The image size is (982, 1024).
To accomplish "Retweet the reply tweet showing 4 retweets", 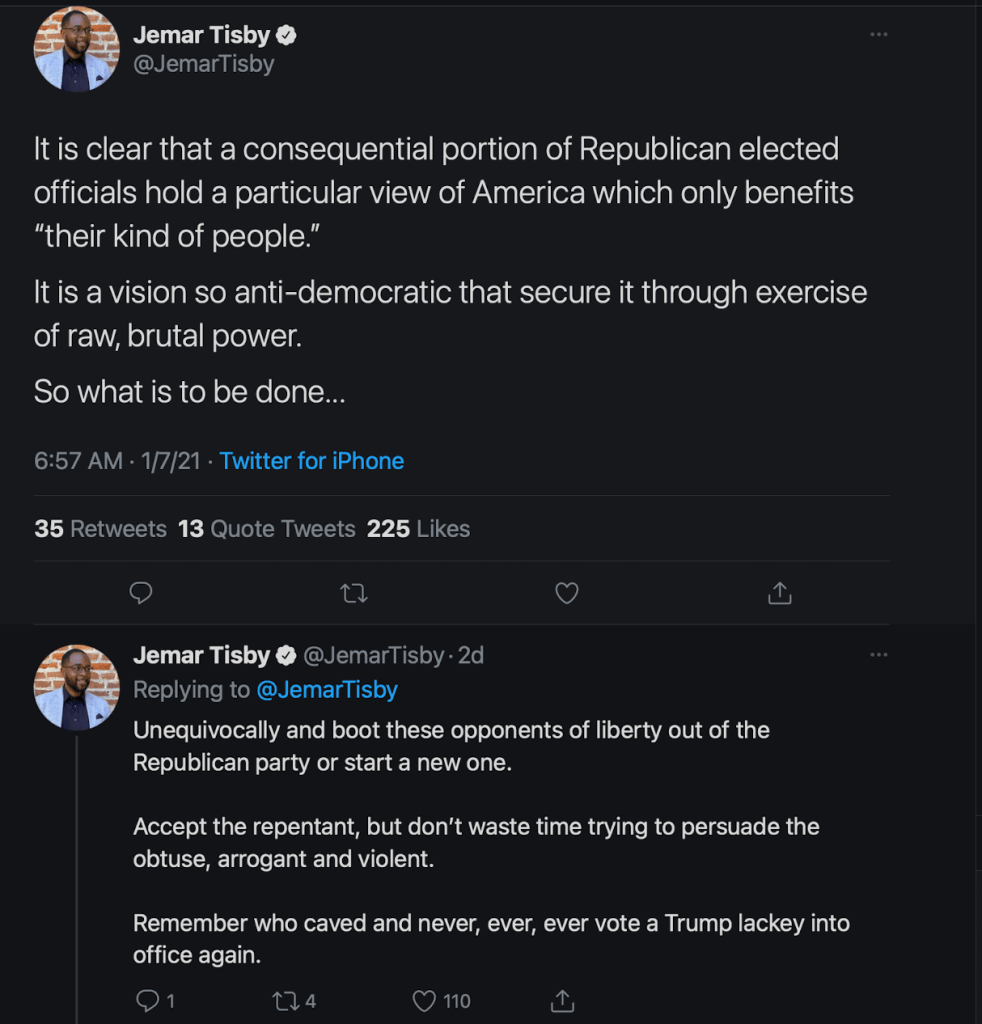I will coord(294,1000).
